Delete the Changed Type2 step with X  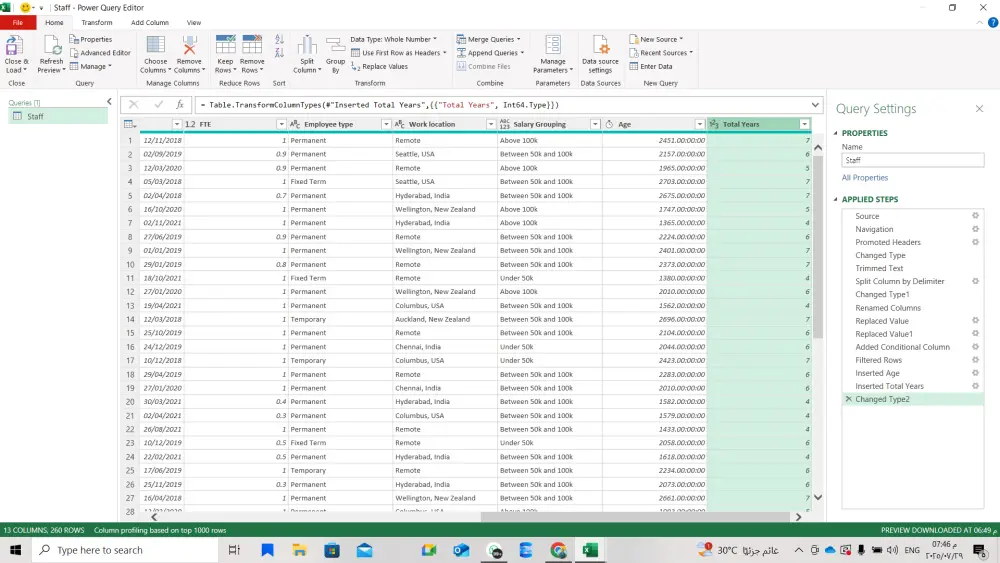[848, 399]
